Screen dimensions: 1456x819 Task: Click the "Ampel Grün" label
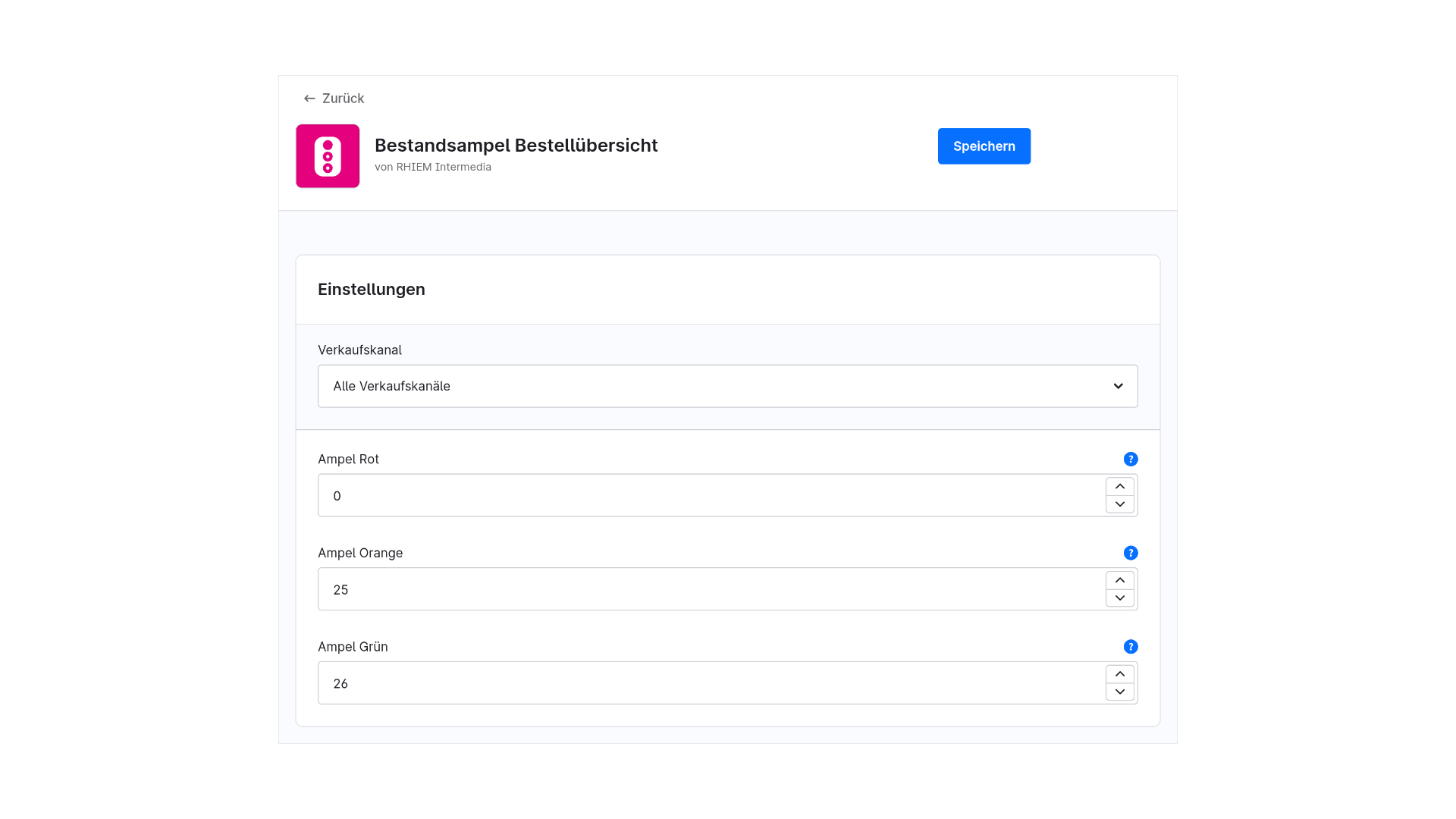coord(353,647)
